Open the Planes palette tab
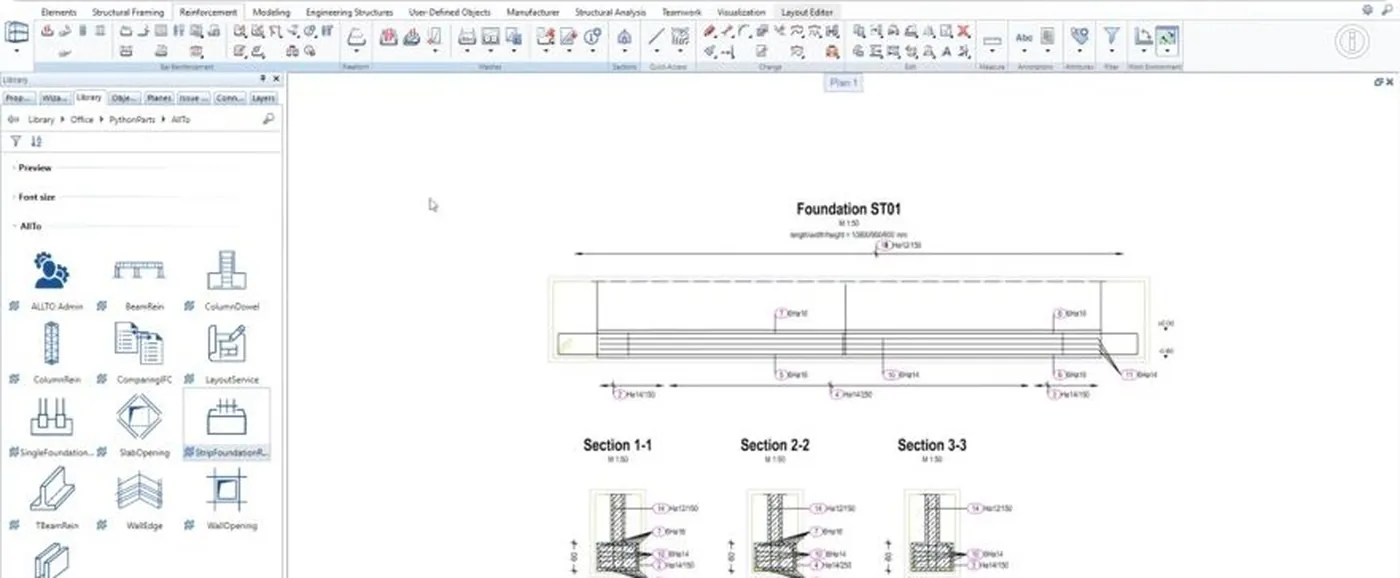Screen dimensions: 1400x578 [x=159, y=98]
